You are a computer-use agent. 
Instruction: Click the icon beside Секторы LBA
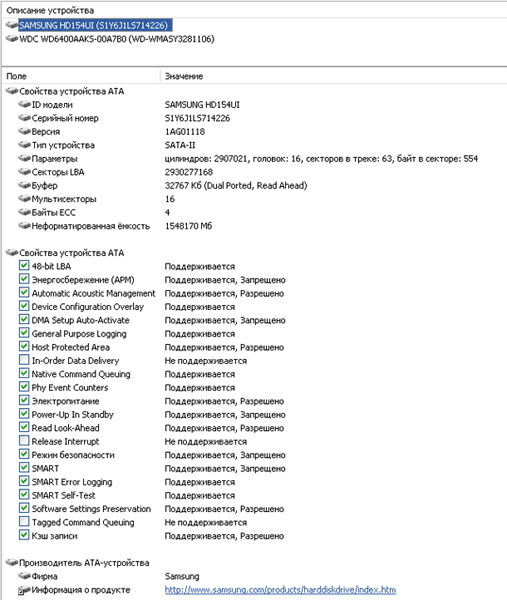(x=24, y=172)
